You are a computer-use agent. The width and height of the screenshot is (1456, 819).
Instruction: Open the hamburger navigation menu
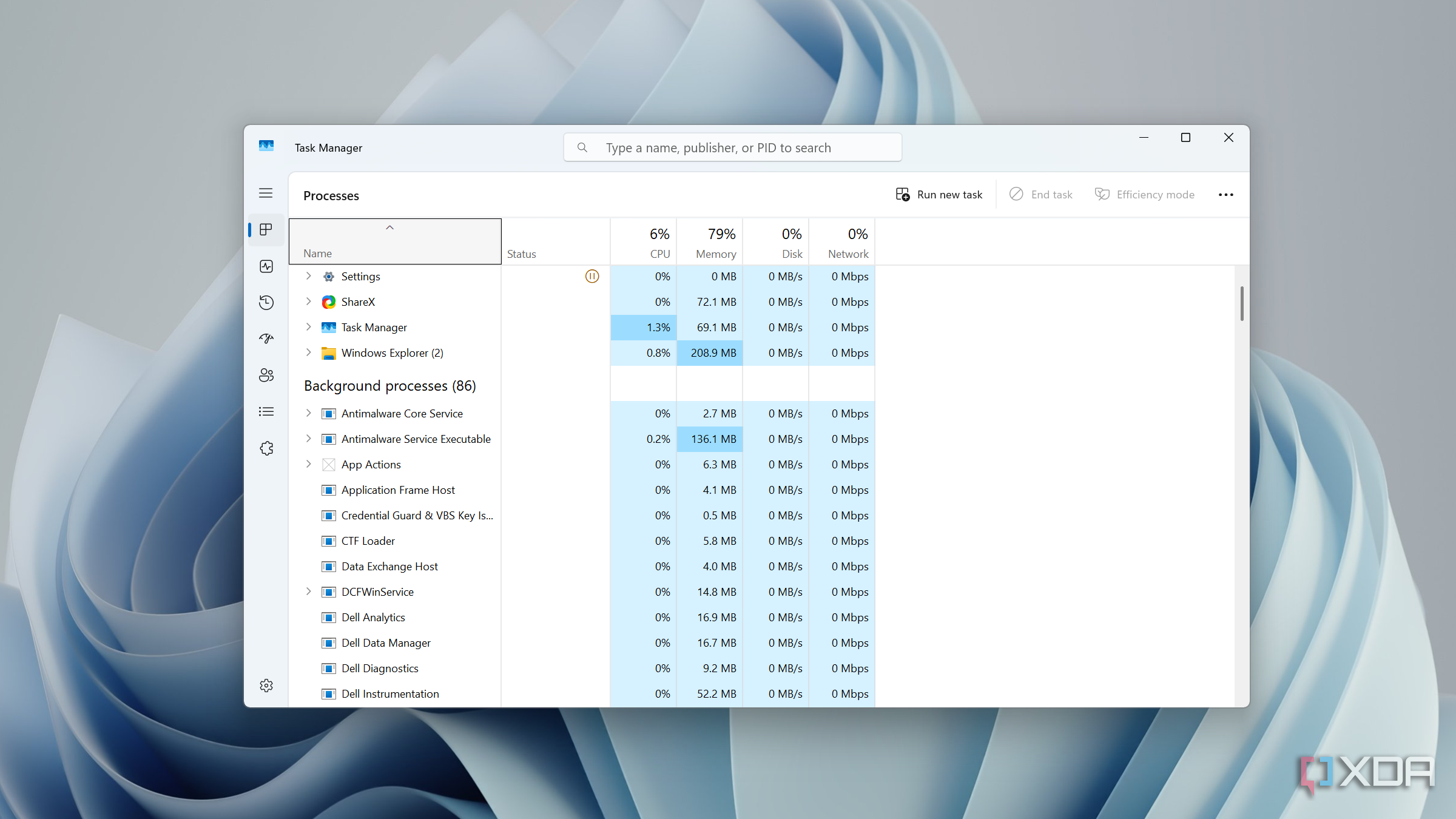click(266, 193)
